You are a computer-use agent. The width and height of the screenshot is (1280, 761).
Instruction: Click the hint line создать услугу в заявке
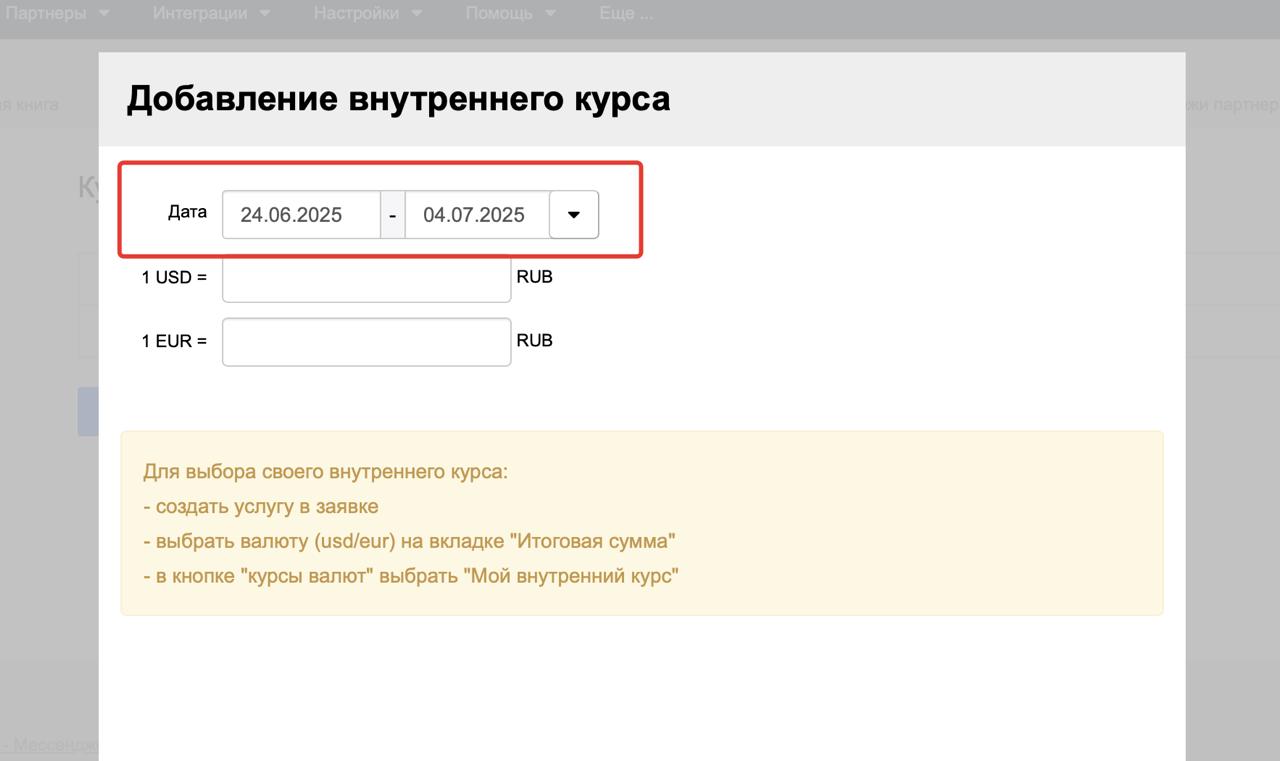pos(261,506)
